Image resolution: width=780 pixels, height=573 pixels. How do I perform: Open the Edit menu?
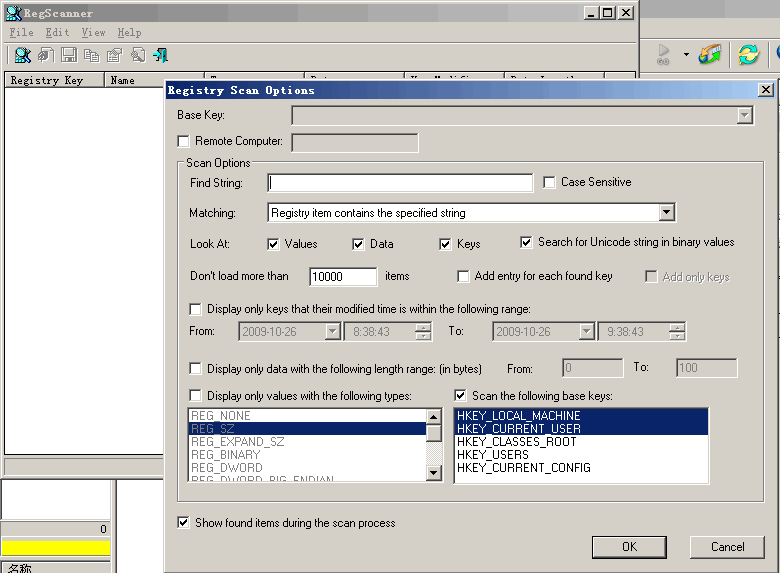point(57,33)
